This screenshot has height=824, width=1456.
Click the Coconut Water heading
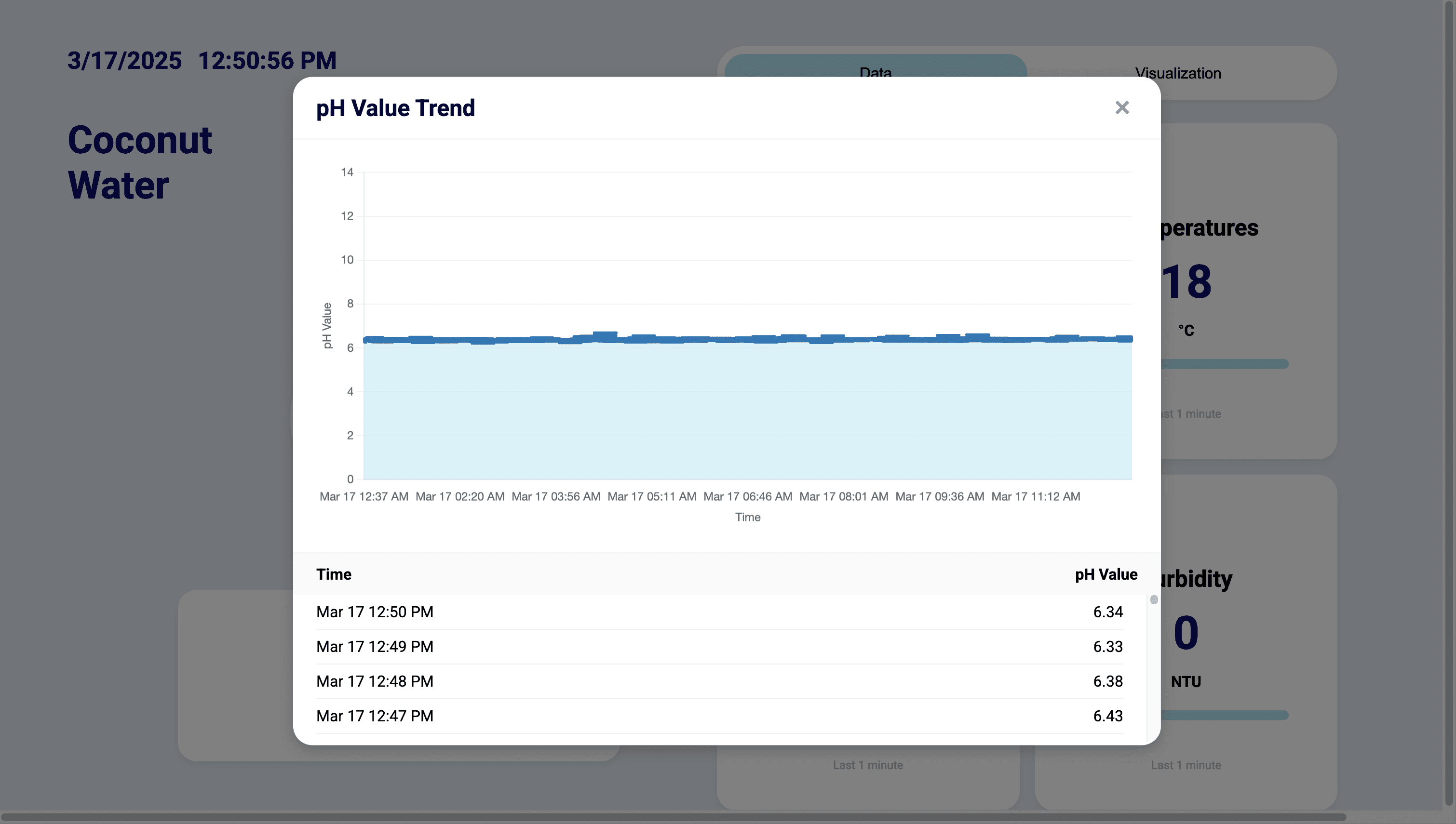[139, 162]
